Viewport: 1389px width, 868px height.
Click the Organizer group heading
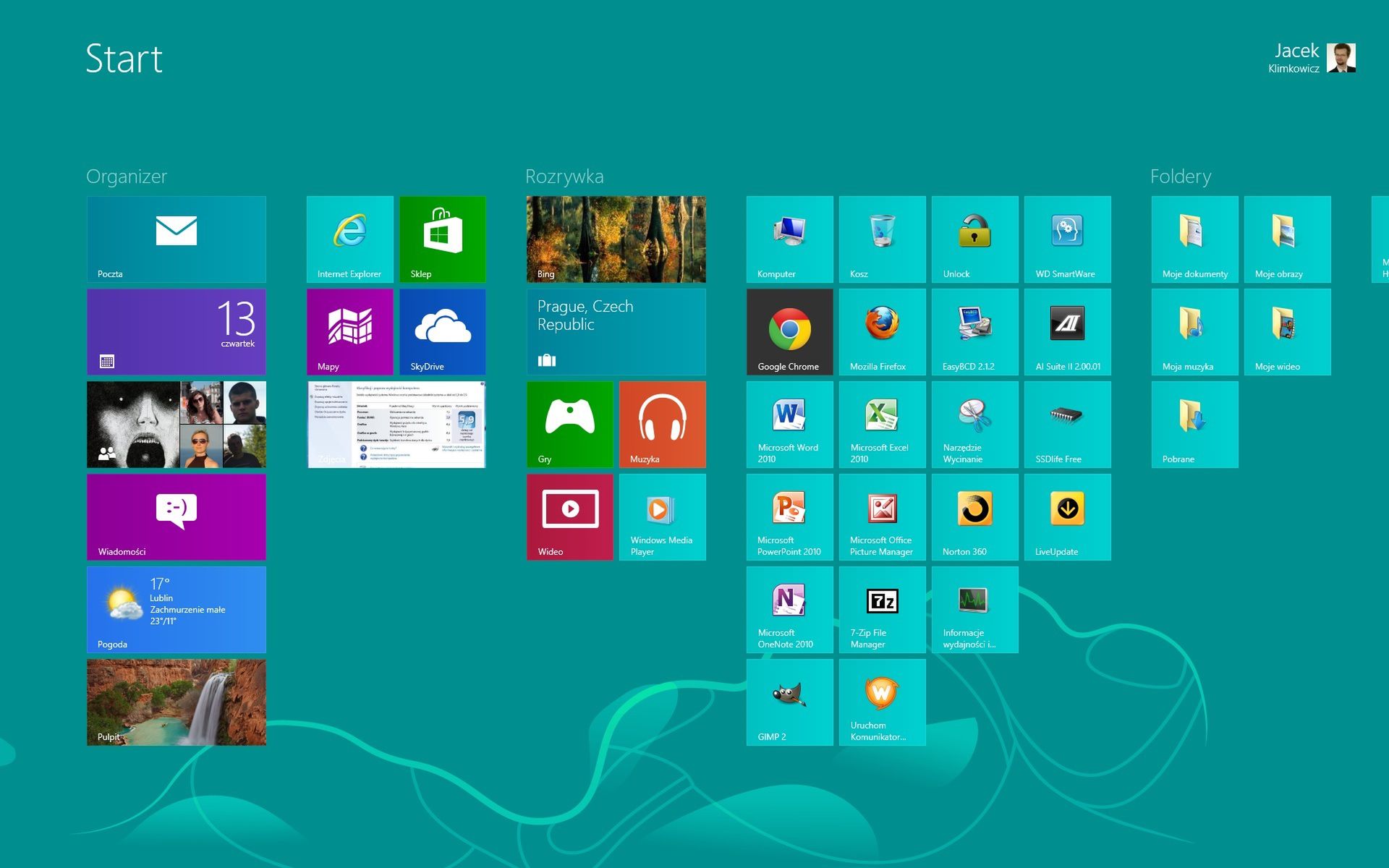[x=127, y=176]
